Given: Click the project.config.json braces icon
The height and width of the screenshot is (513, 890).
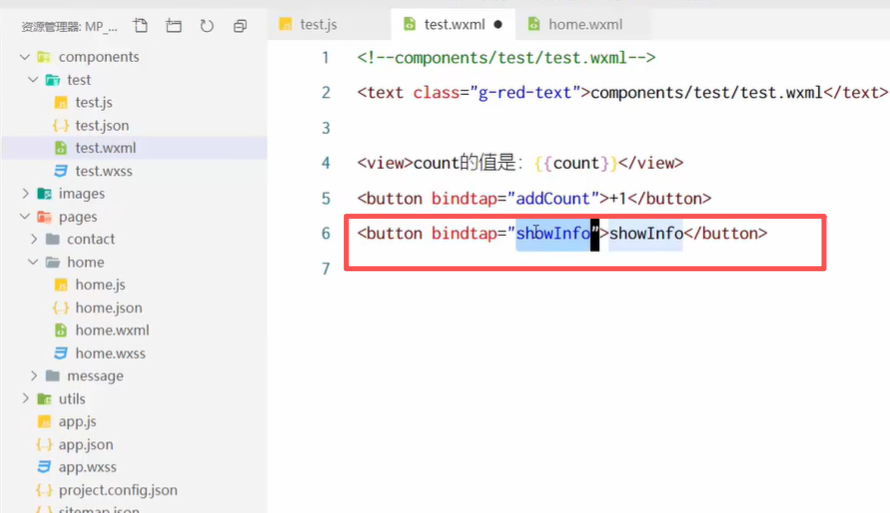Looking at the screenshot, I should [x=44, y=490].
